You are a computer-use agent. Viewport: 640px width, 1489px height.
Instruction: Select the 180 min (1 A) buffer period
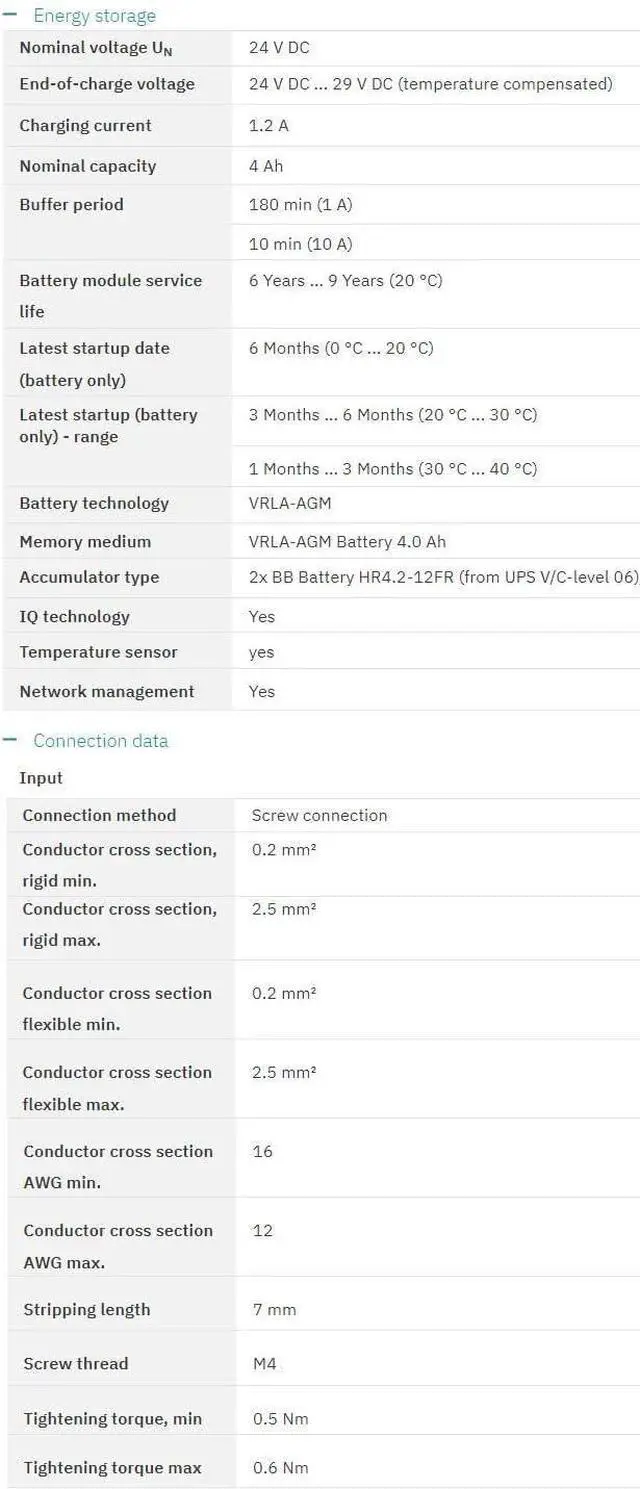(x=300, y=204)
